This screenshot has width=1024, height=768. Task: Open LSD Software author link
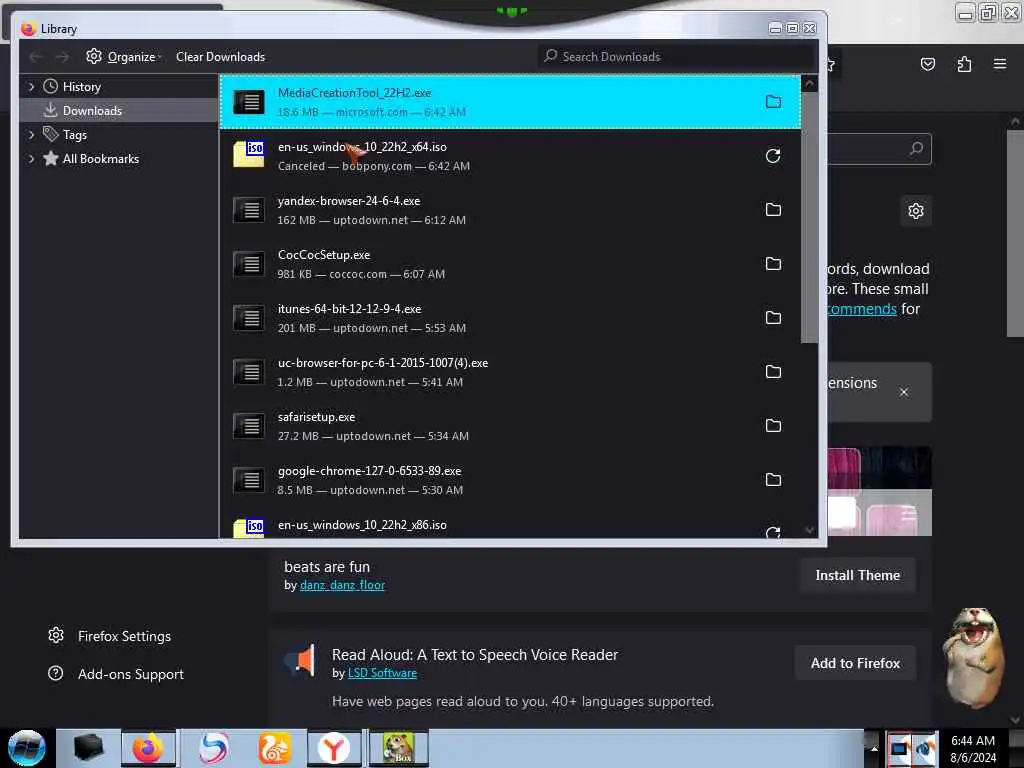tap(382, 673)
